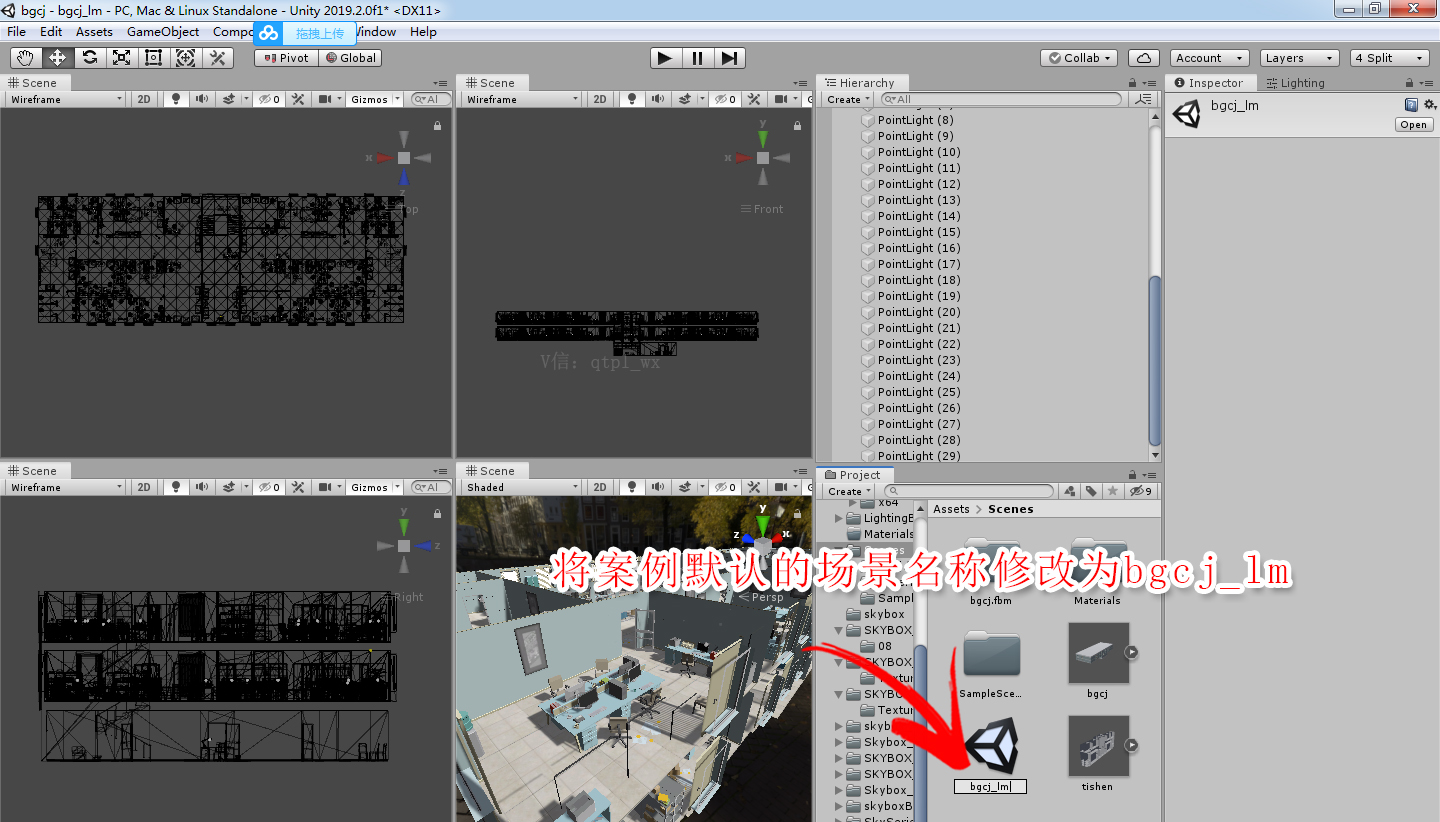This screenshot has width=1440, height=822.
Task: Open the Inspector help book icon
Action: 1411,104
